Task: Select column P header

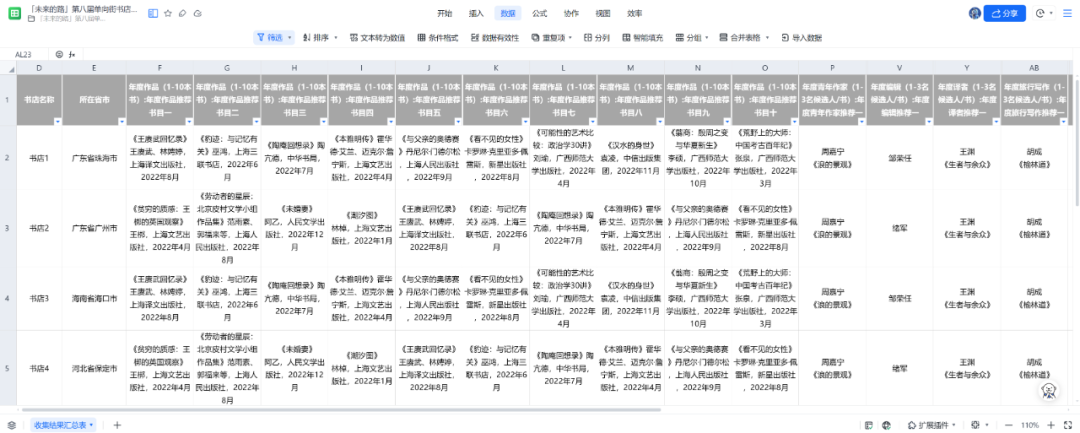Action: pos(833,68)
